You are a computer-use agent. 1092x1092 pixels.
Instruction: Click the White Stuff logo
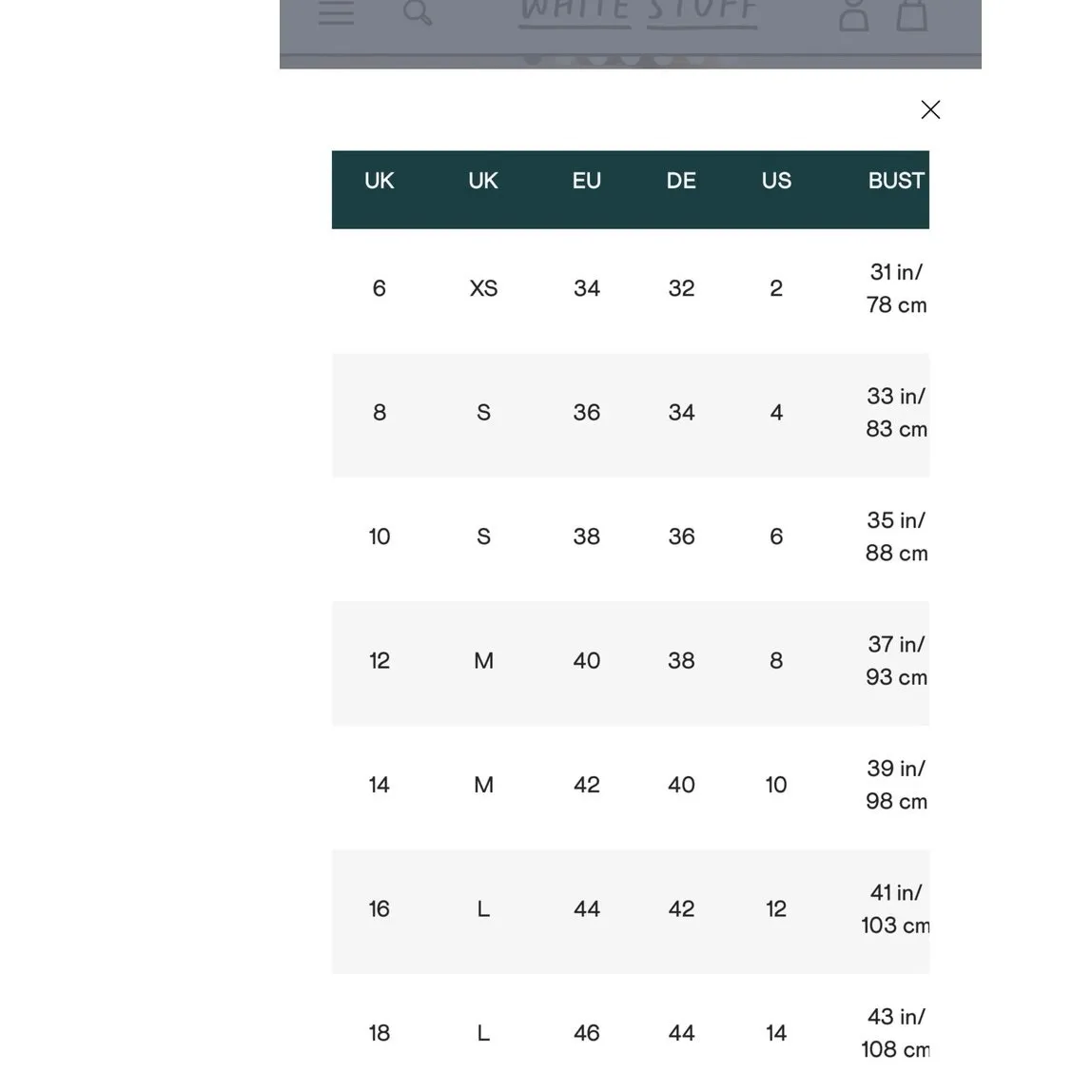[638, 13]
